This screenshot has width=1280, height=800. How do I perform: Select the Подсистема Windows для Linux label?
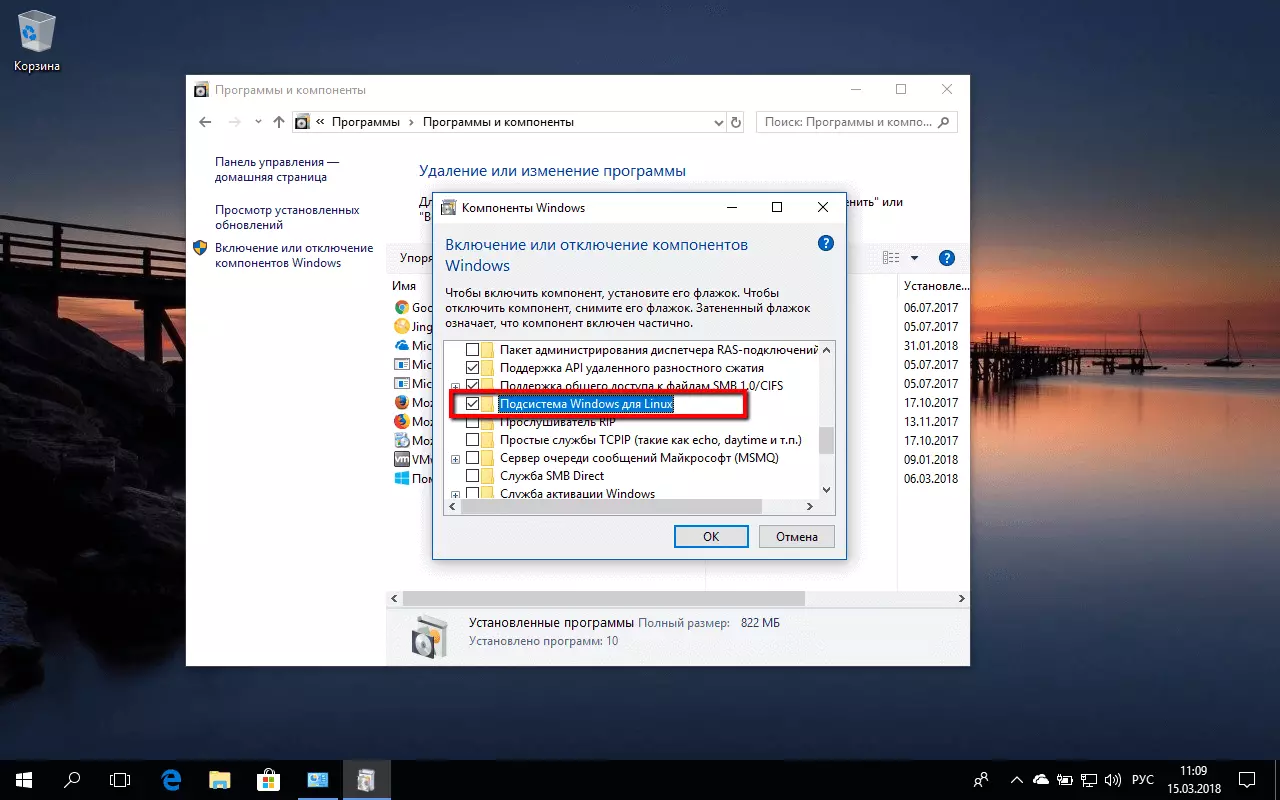coord(586,404)
